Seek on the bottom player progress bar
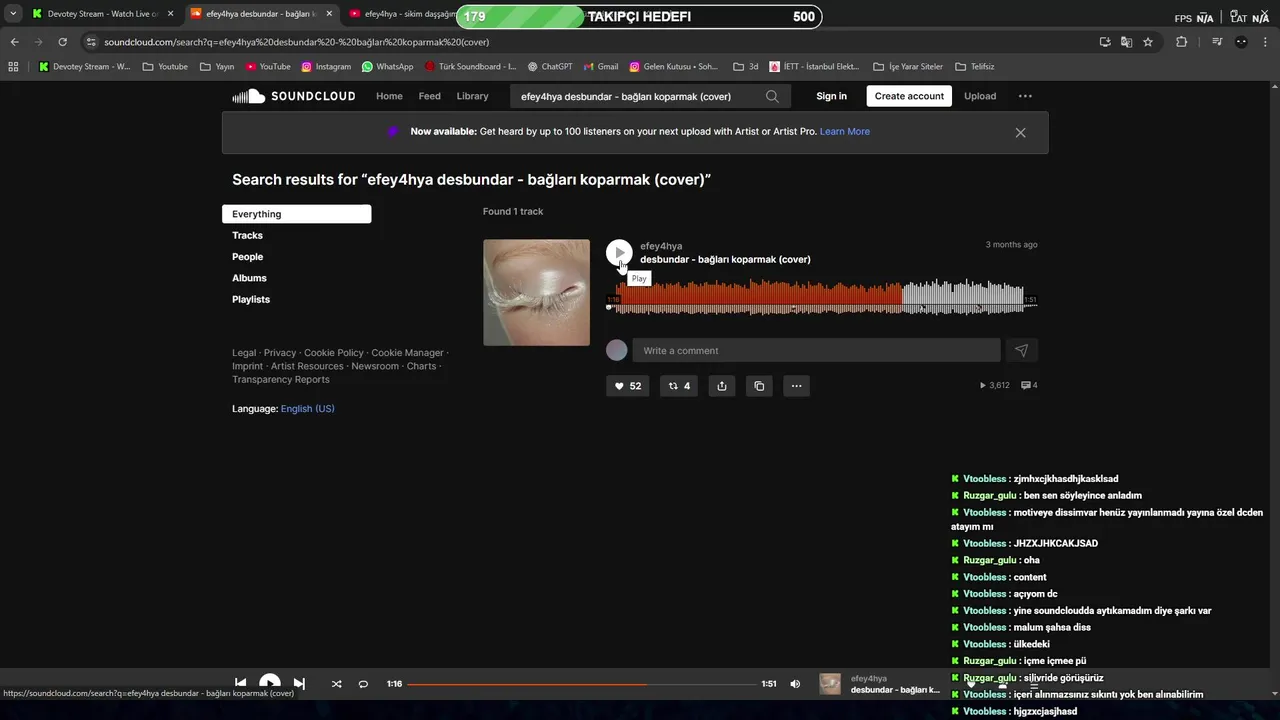 pos(581,684)
